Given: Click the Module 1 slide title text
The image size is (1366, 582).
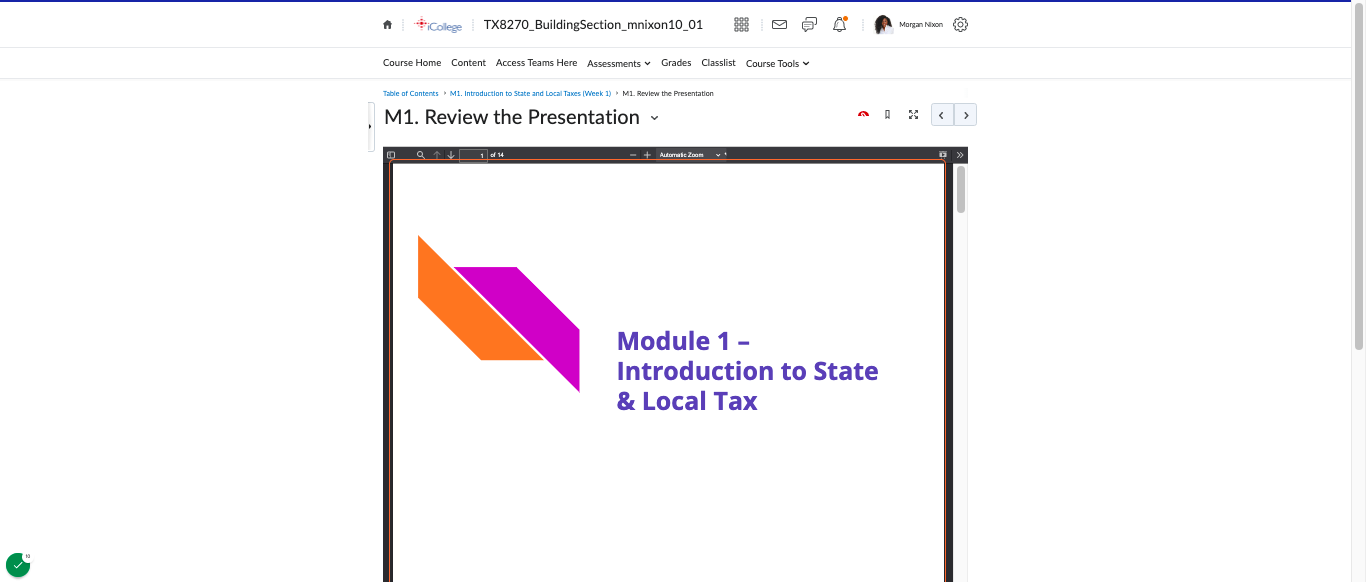Looking at the screenshot, I should click(747, 371).
